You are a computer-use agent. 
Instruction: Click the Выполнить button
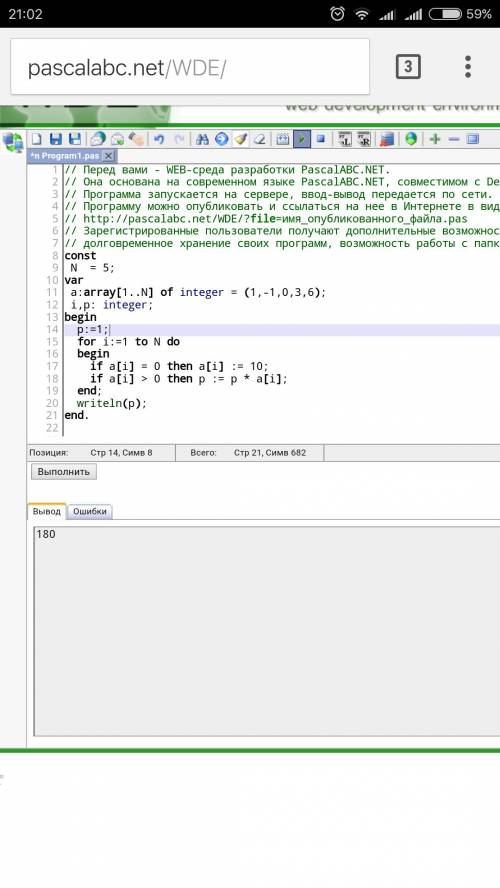[64, 472]
